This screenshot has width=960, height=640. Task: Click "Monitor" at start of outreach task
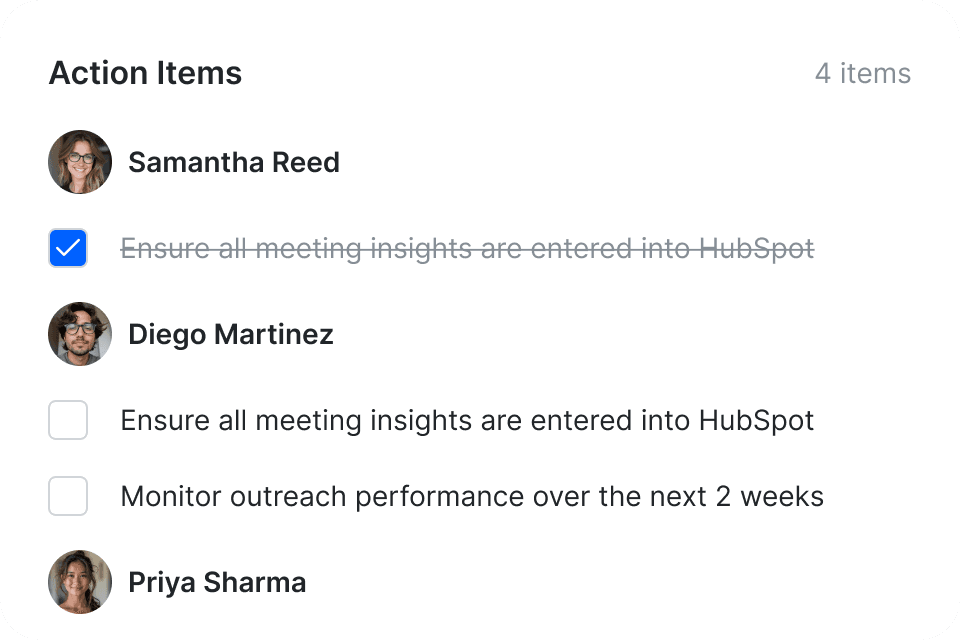pos(171,497)
